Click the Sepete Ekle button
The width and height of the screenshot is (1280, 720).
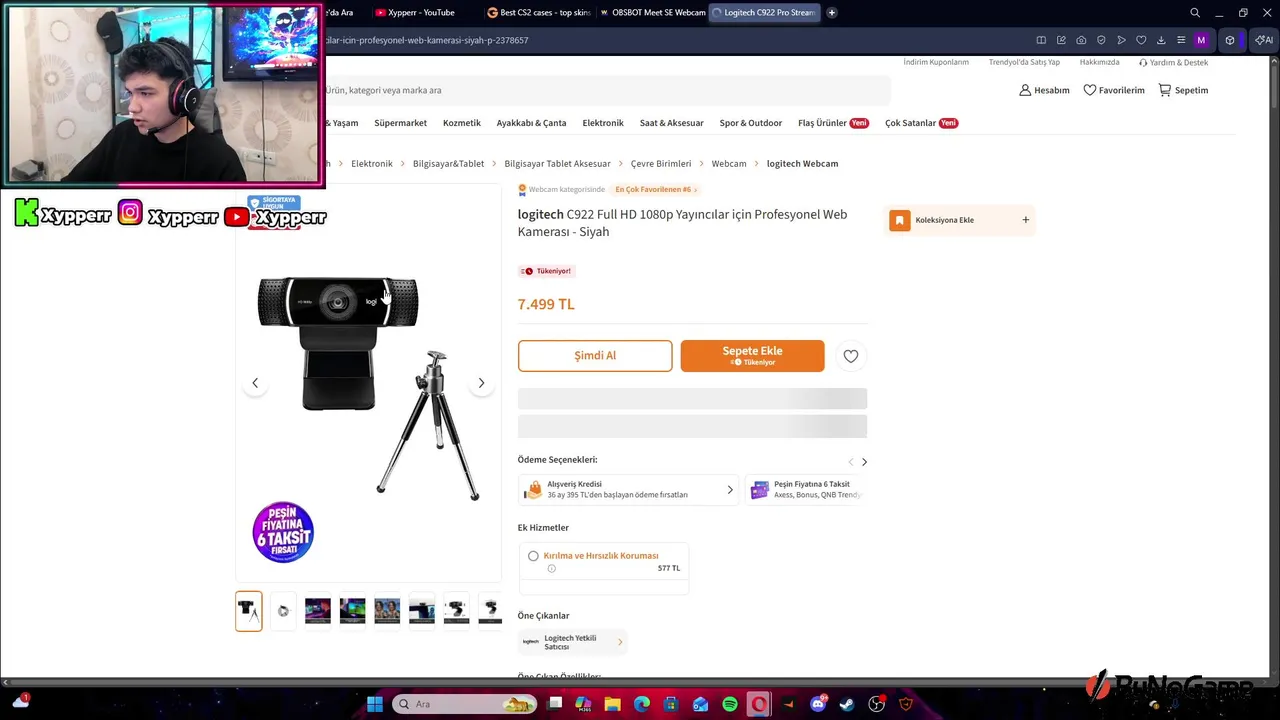point(753,356)
